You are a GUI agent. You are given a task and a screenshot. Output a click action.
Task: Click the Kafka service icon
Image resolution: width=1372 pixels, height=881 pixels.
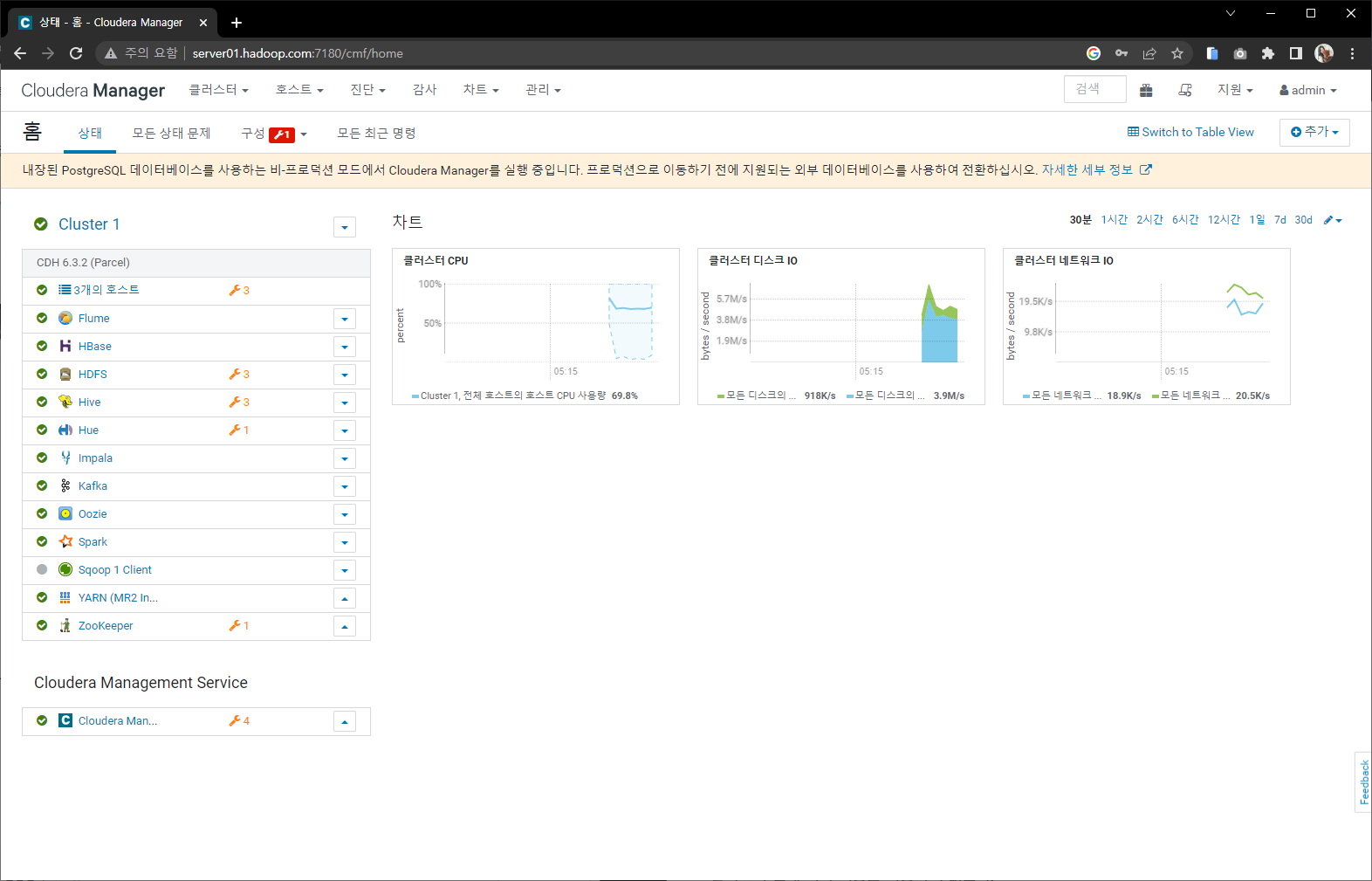[65, 485]
